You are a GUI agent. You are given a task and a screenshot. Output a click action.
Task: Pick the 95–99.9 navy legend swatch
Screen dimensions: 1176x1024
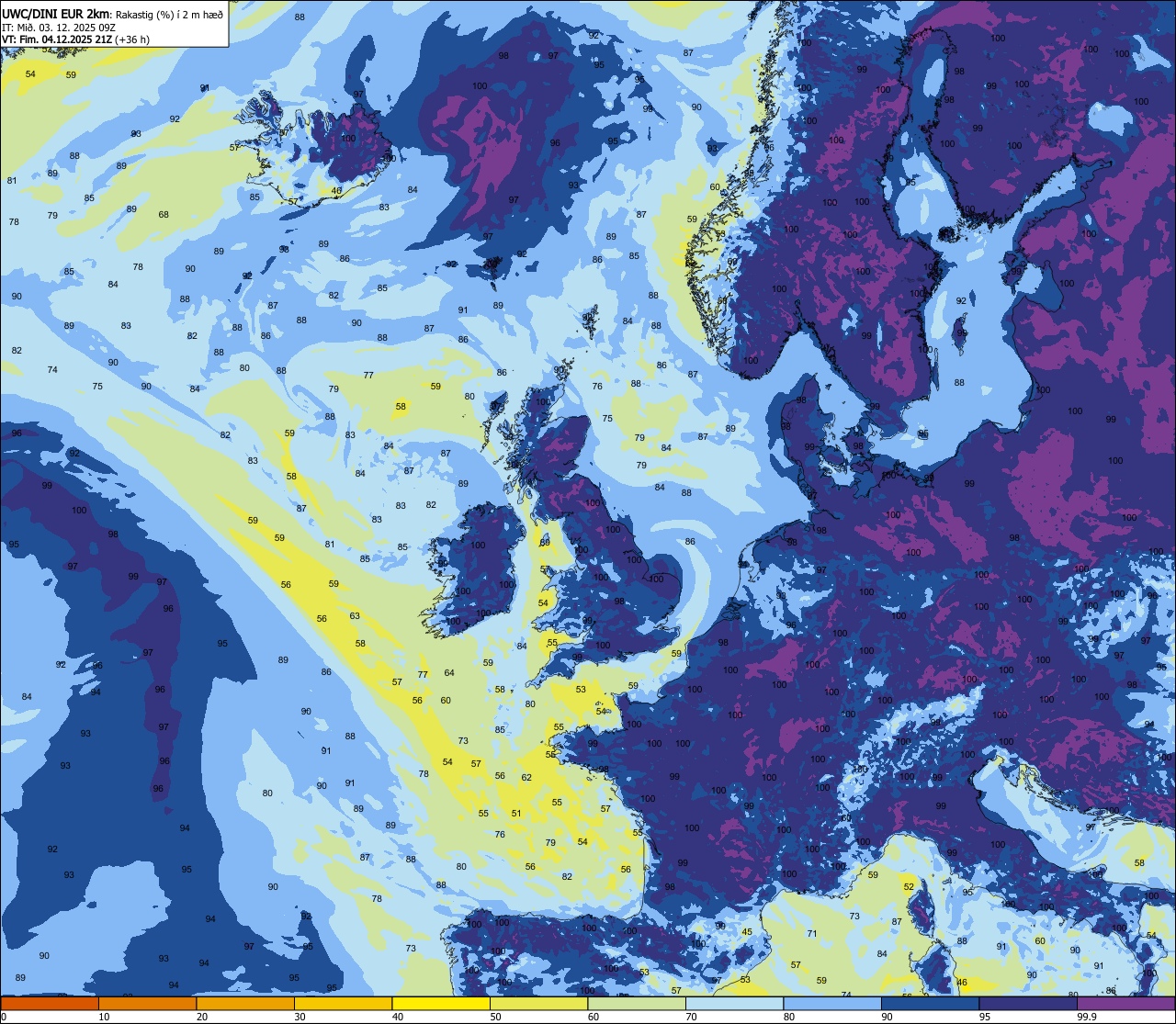1028,1003
